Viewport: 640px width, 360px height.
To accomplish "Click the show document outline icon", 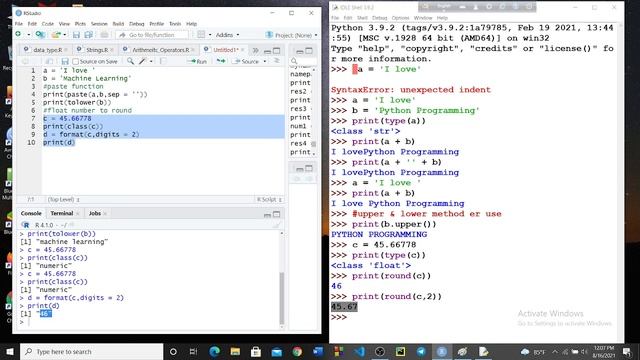I will pos(277,61).
